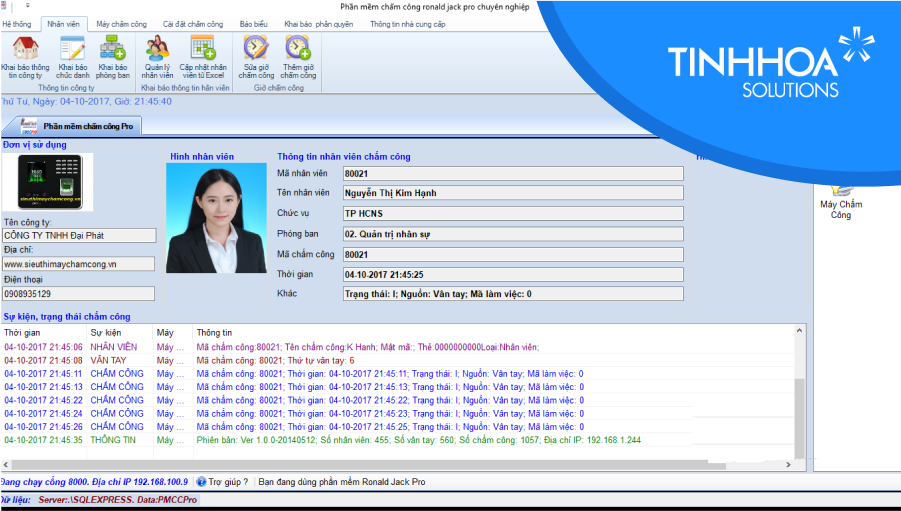This screenshot has height=511, width=901.
Task: Click the Thông tin column header
Action: 214,333
